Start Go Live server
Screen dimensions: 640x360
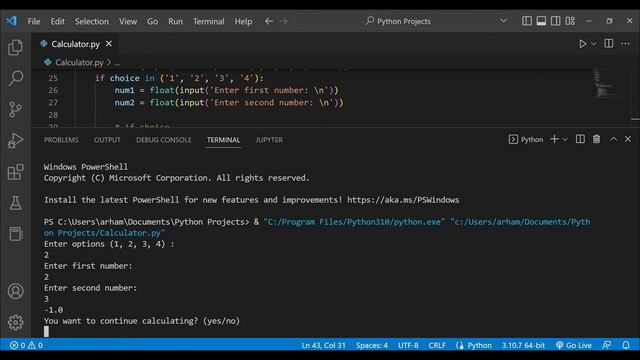point(573,345)
